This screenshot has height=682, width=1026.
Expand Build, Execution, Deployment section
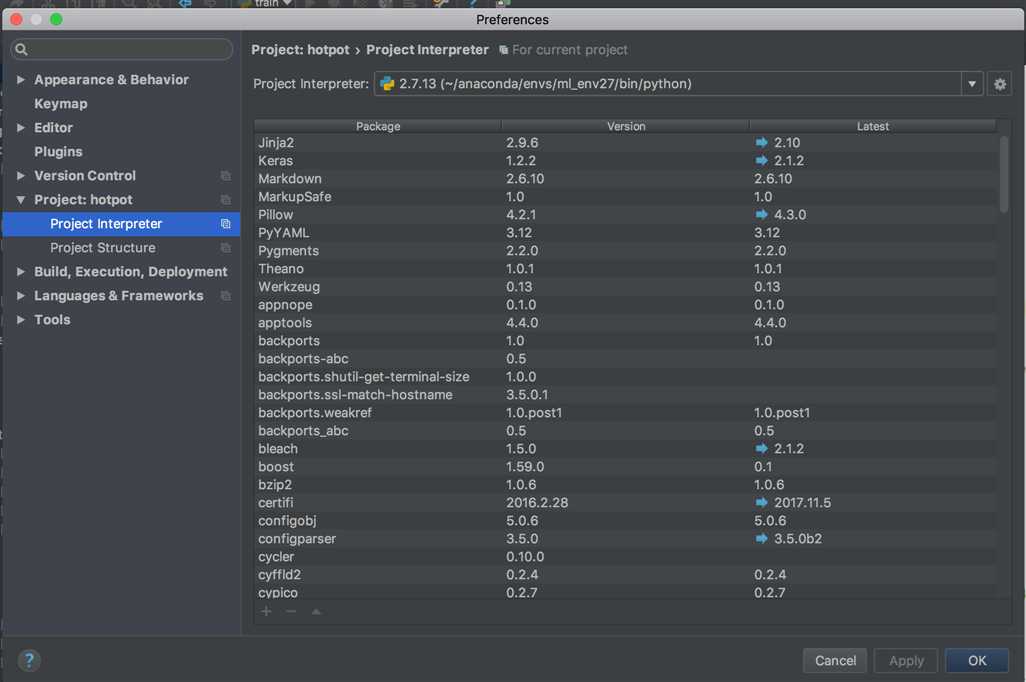(x=20, y=272)
